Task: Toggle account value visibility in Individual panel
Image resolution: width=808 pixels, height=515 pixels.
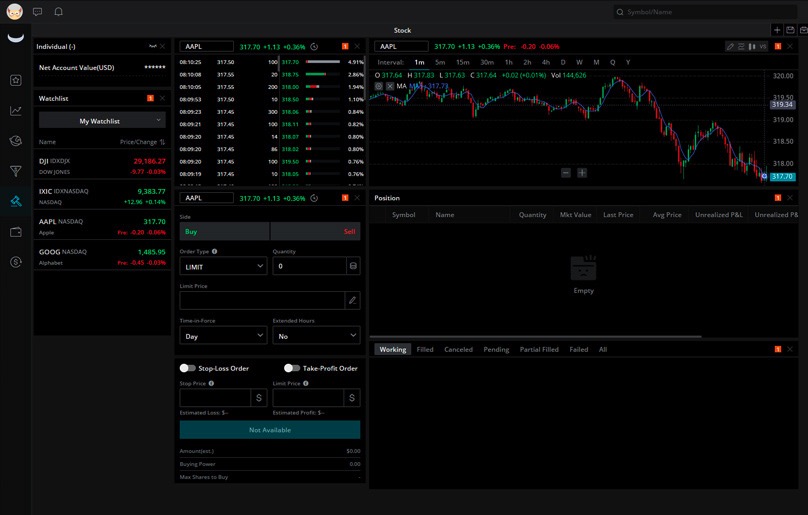Action: point(153,46)
